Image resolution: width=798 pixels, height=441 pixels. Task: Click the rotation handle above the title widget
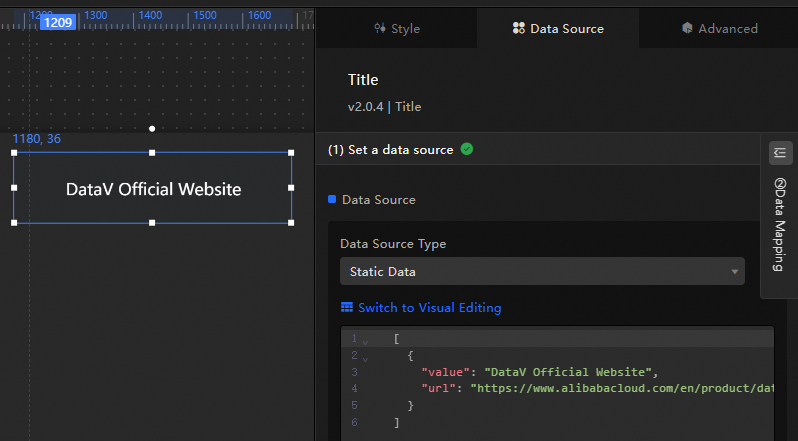point(152,129)
